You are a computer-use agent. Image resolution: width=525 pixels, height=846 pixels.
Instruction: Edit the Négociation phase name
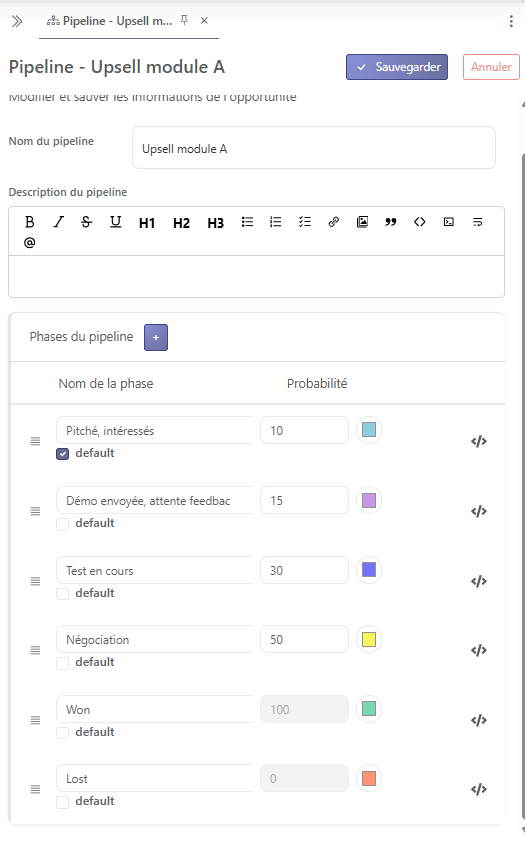coord(154,639)
